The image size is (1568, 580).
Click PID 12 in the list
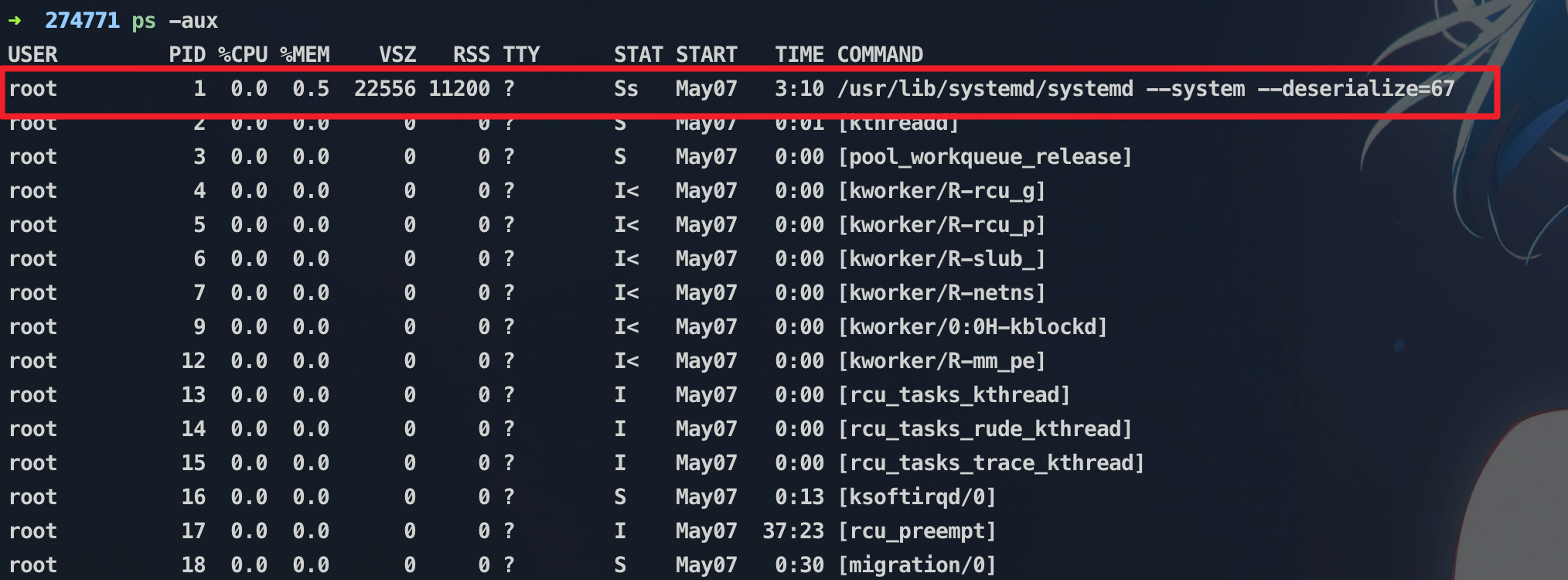pyautogui.click(x=193, y=361)
